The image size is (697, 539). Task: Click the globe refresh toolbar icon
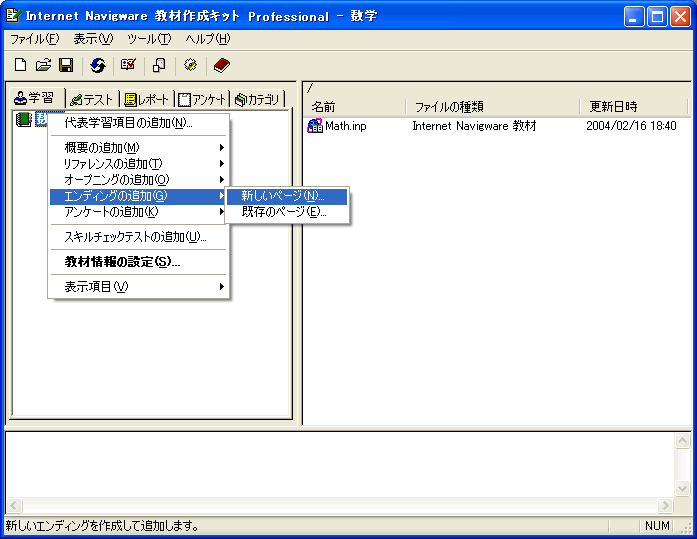pos(98,65)
